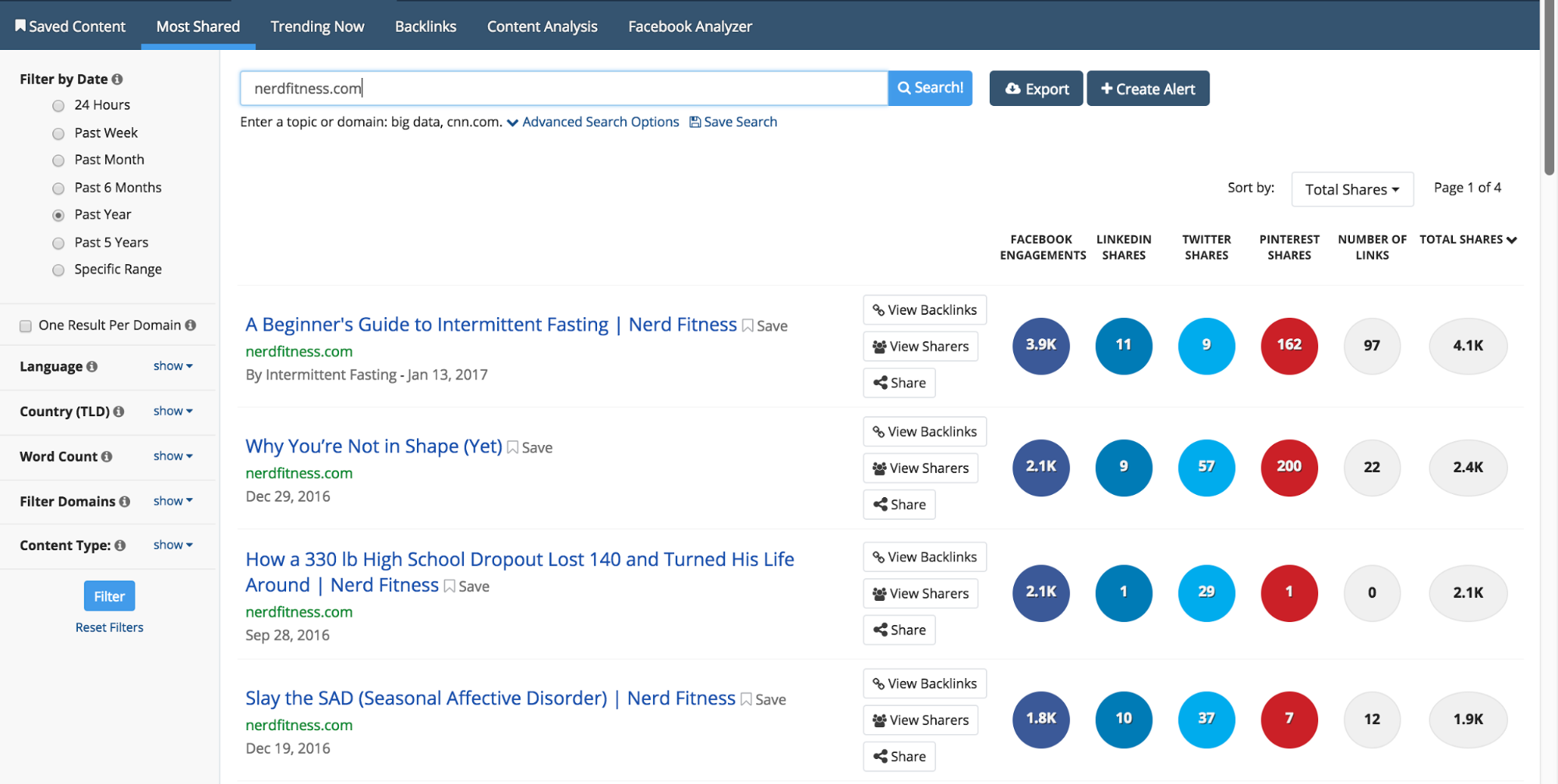Image resolution: width=1558 pixels, height=784 pixels.
Task: Expand Advanced Search Options
Action: coord(593,122)
